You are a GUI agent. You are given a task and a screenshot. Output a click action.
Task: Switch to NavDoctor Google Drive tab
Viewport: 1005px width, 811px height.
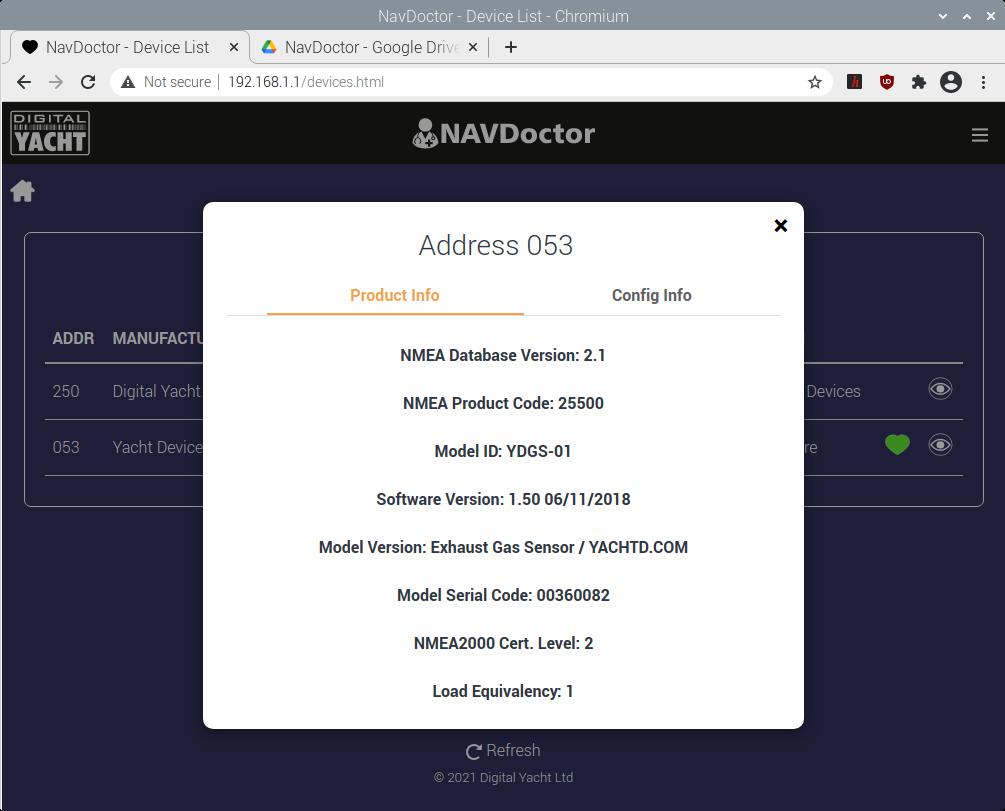(x=370, y=47)
